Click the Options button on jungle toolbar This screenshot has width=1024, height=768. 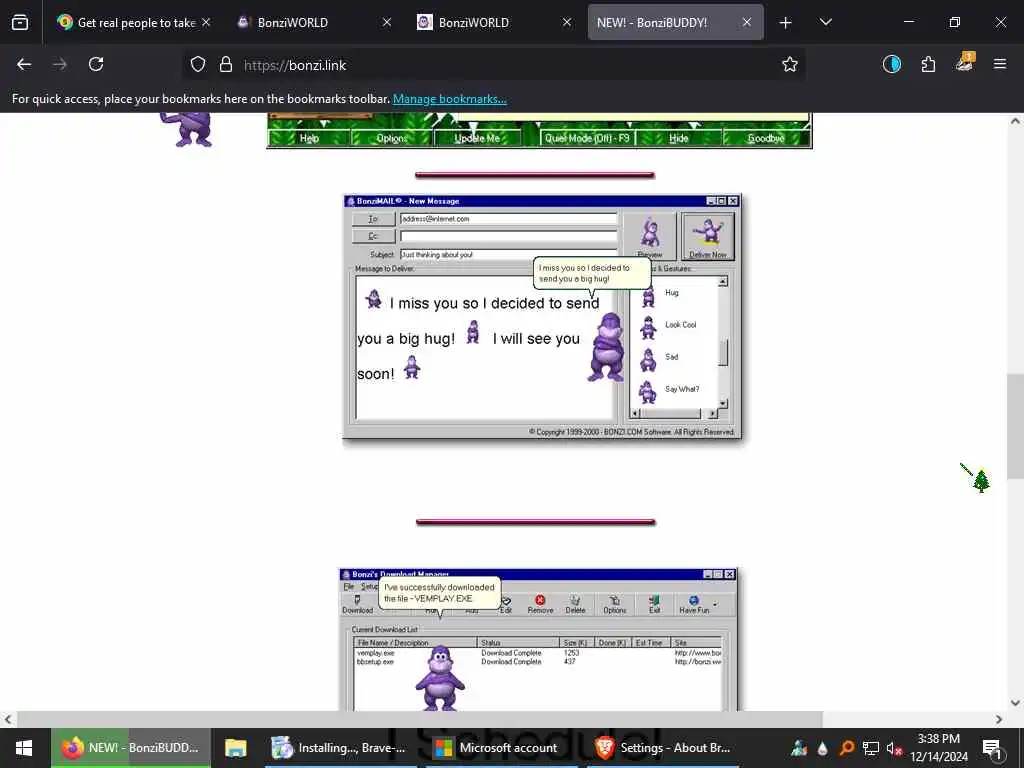click(x=391, y=138)
